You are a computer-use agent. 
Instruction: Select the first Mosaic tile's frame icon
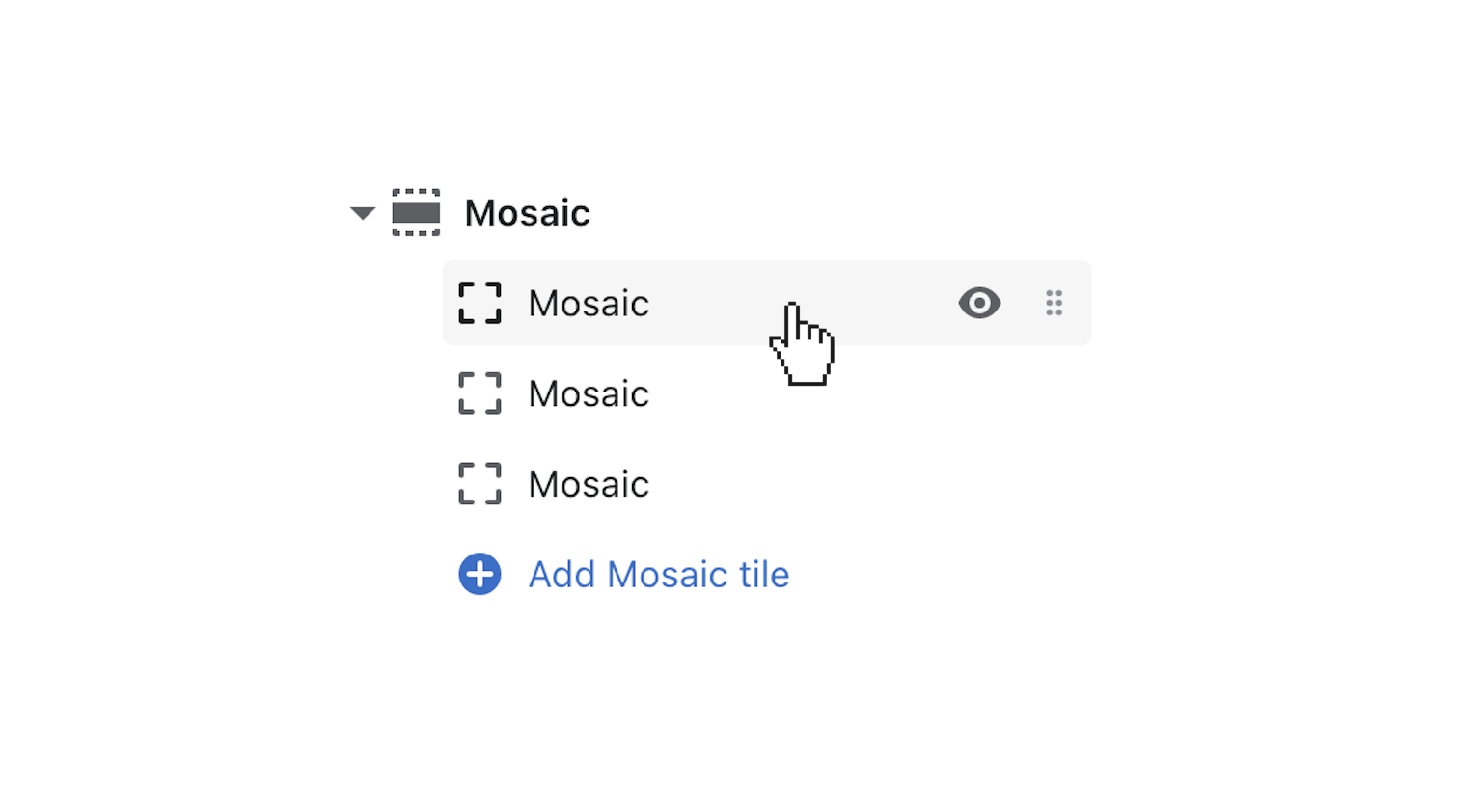point(480,303)
